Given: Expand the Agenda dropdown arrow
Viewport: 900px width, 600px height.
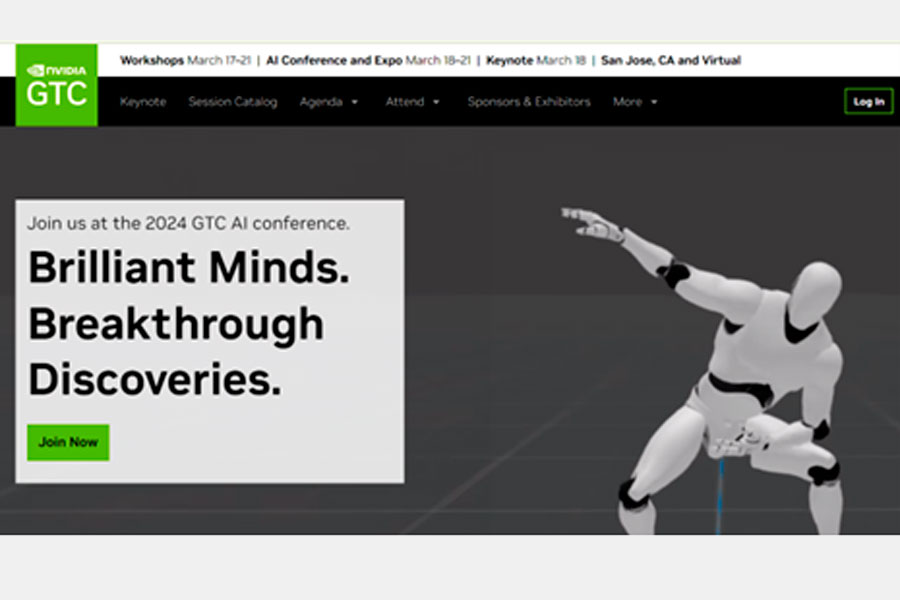Looking at the screenshot, I should pyautogui.click(x=355, y=102).
